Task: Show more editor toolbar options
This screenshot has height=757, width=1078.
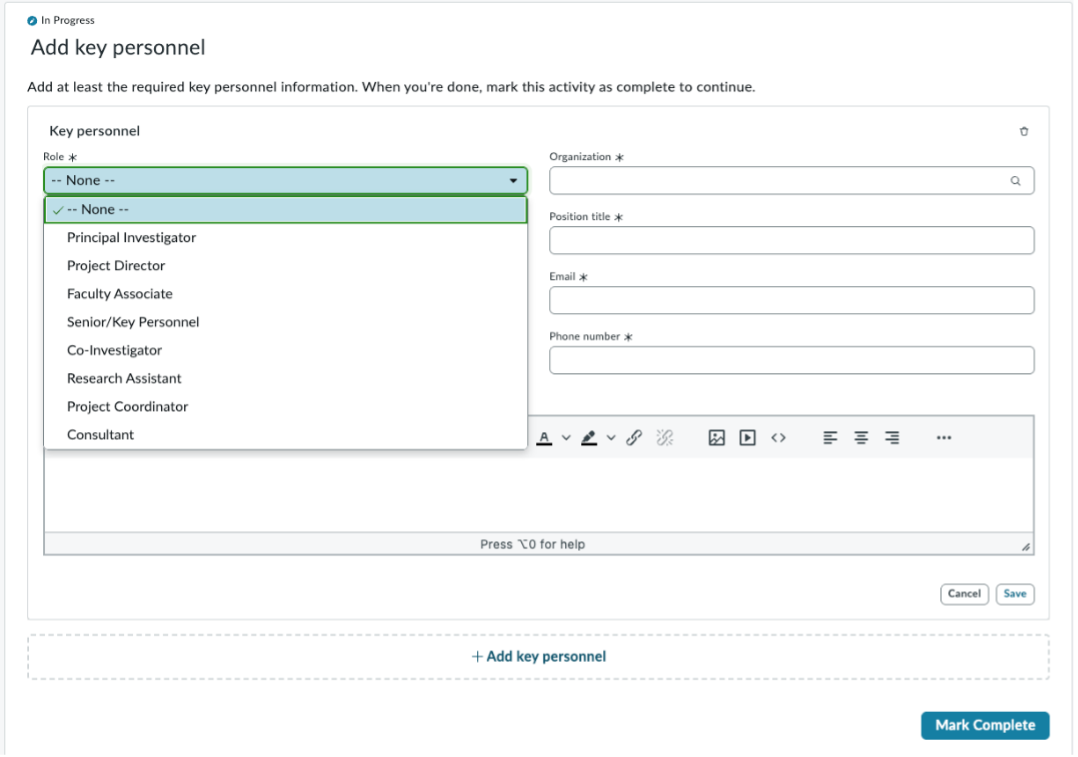Action: tap(943, 438)
